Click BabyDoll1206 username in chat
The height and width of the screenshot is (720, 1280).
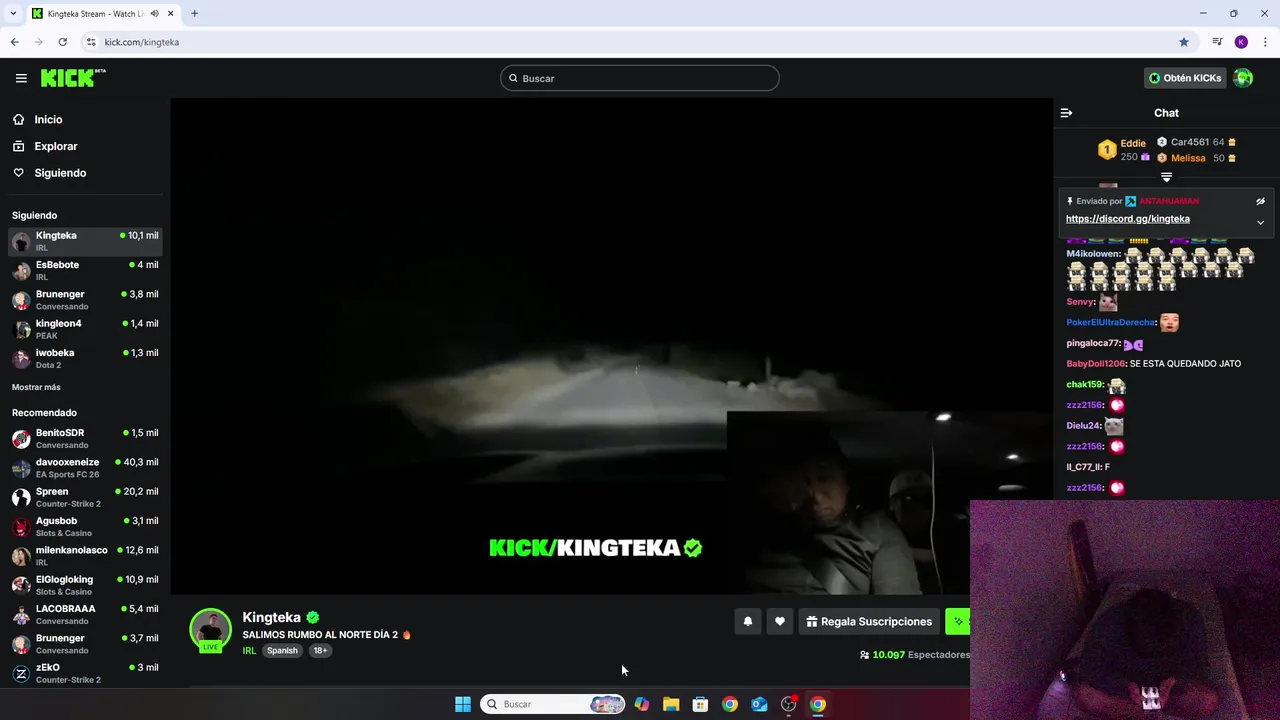point(1096,364)
